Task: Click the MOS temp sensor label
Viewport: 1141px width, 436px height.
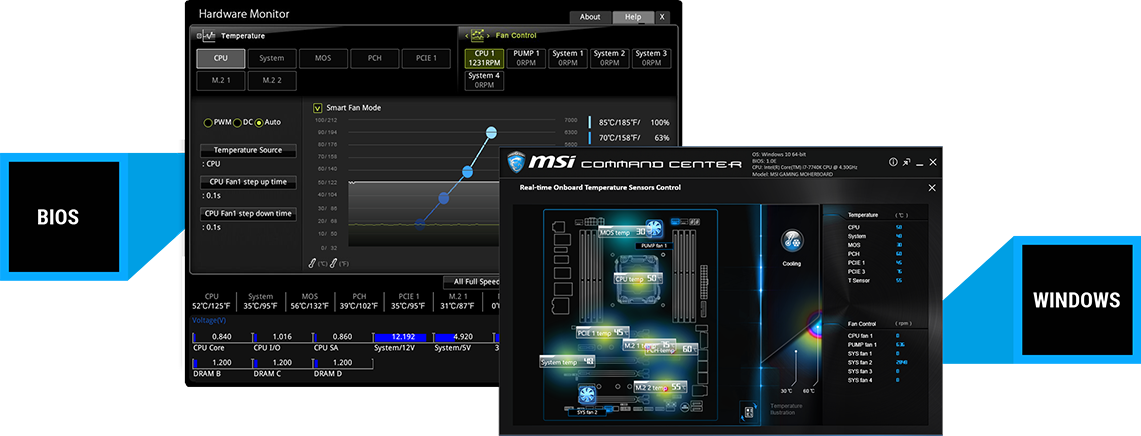Action: (x=623, y=232)
